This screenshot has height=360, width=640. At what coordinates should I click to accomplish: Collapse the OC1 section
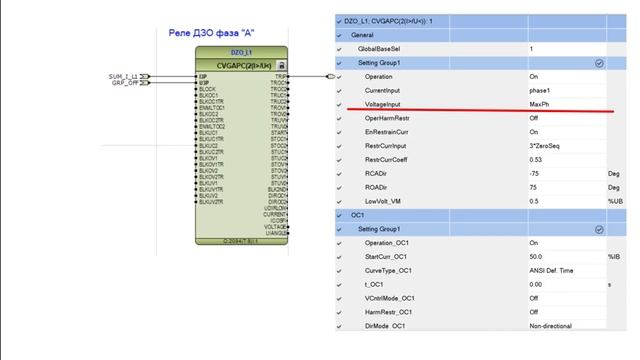point(339,215)
